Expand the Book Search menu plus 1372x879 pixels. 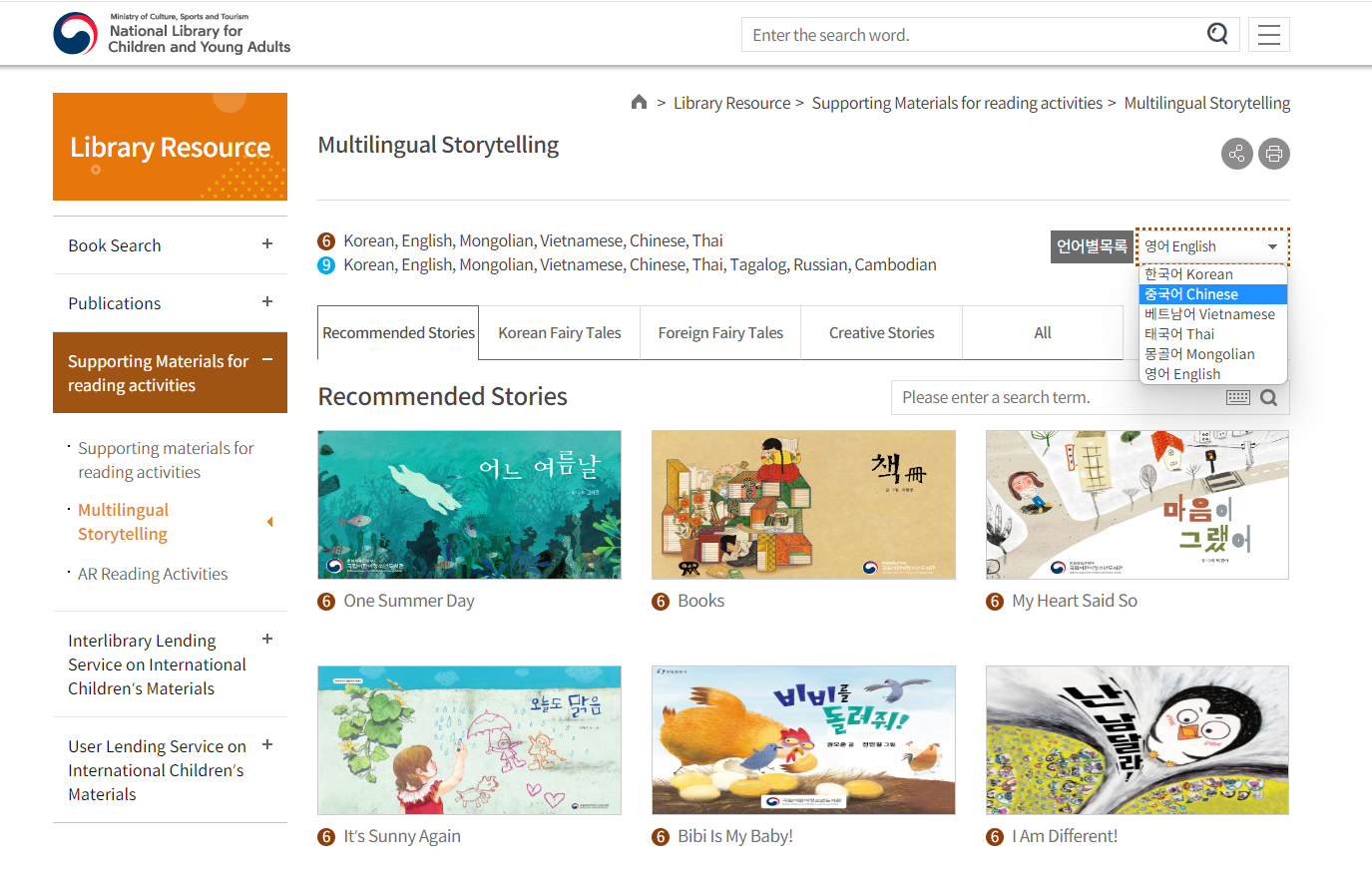pos(267,243)
